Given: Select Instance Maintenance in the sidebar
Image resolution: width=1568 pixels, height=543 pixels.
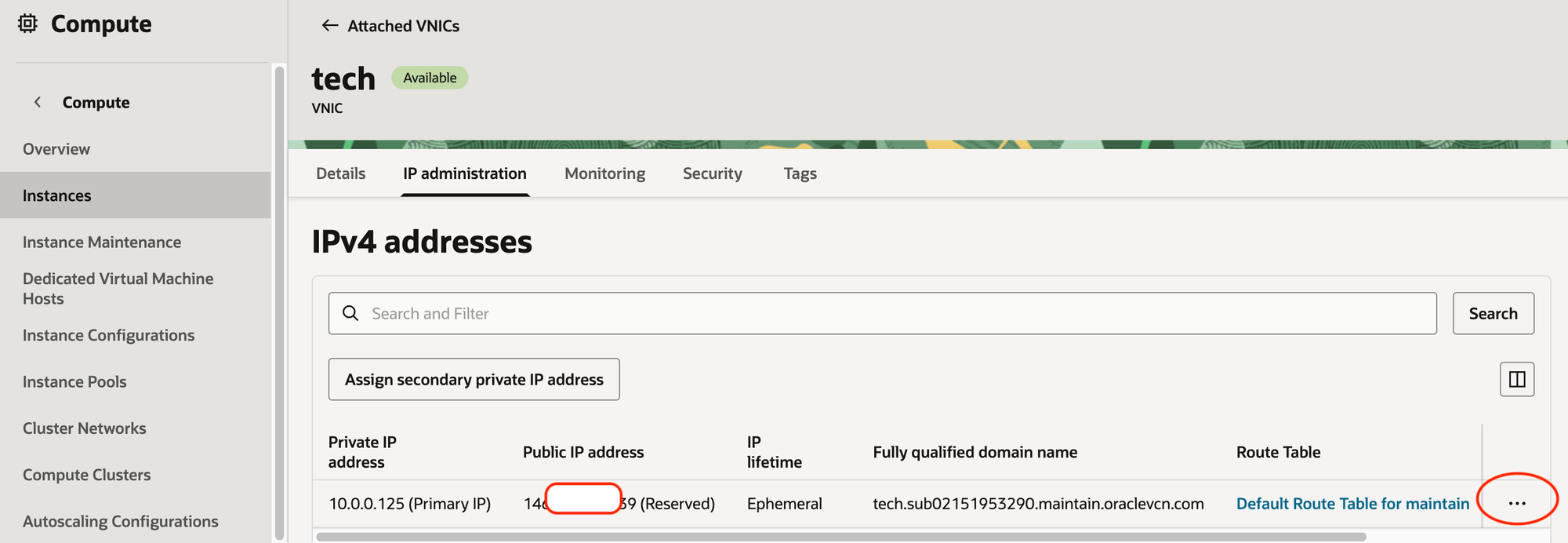Looking at the screenshot, I should [102, 242].
